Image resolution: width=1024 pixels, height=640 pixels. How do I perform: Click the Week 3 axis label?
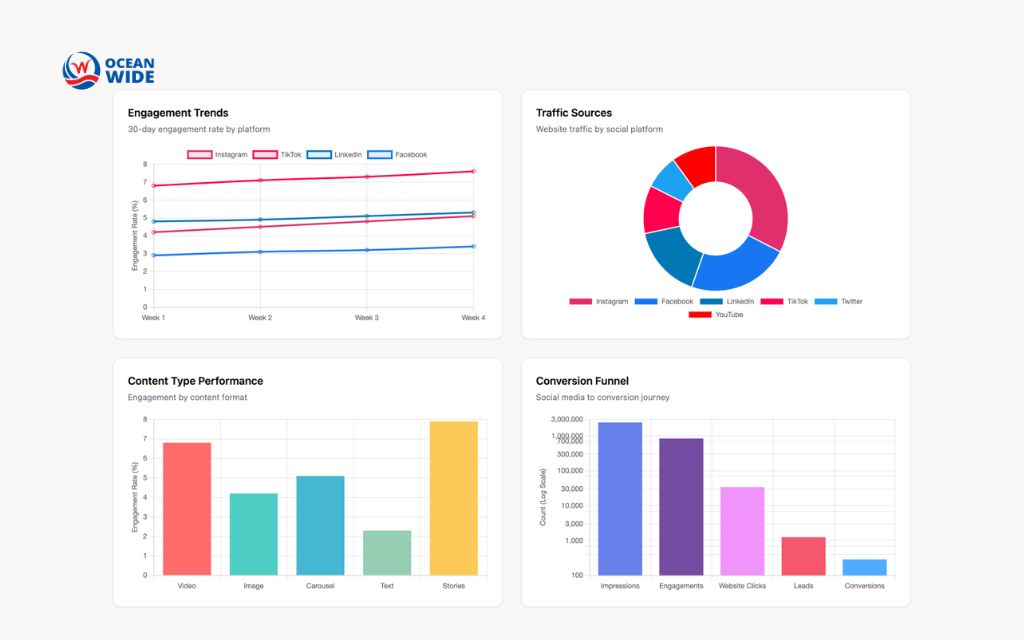[367, 317]
